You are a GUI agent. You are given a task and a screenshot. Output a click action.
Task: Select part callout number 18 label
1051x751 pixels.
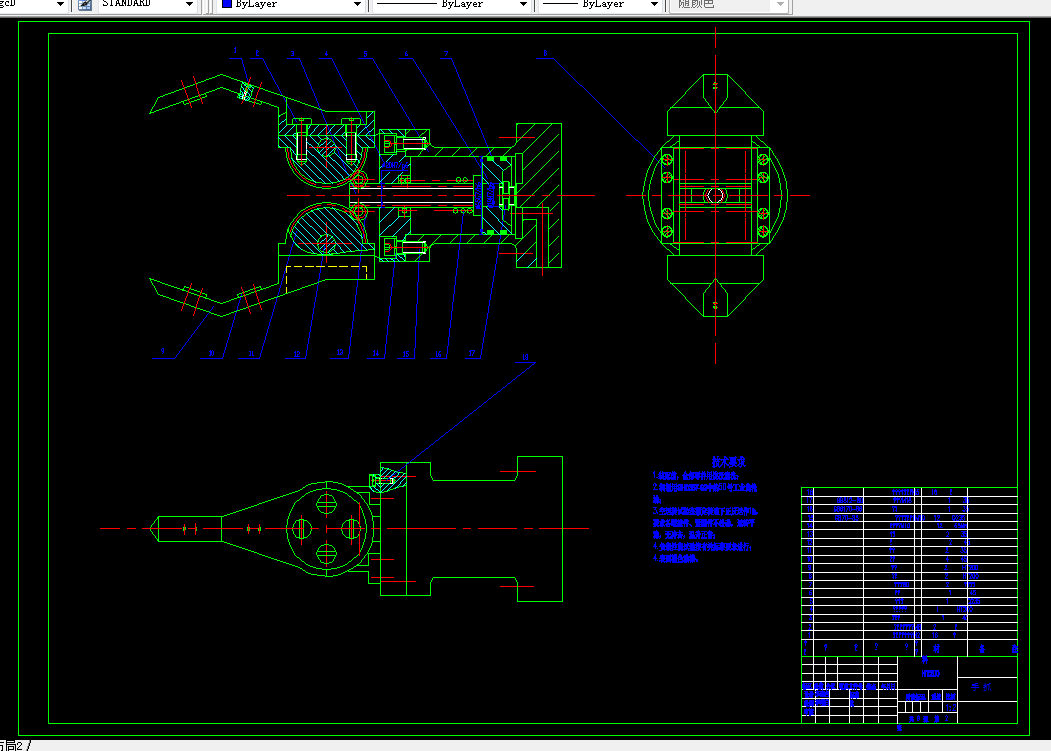click(525, 357)
